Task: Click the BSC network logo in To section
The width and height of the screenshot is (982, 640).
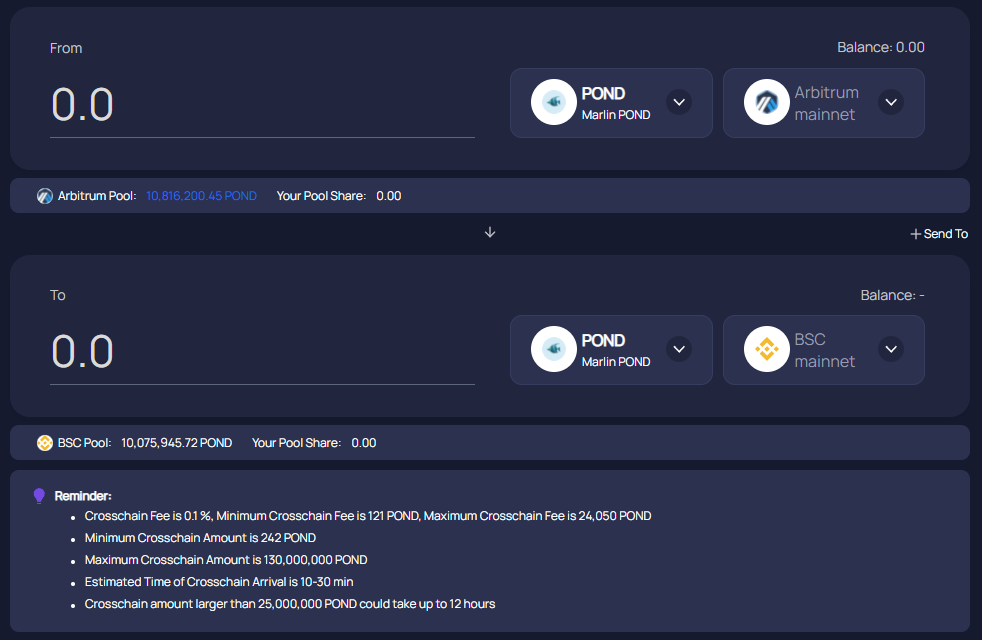Action: pyautogui.click(x=766, y=349)
